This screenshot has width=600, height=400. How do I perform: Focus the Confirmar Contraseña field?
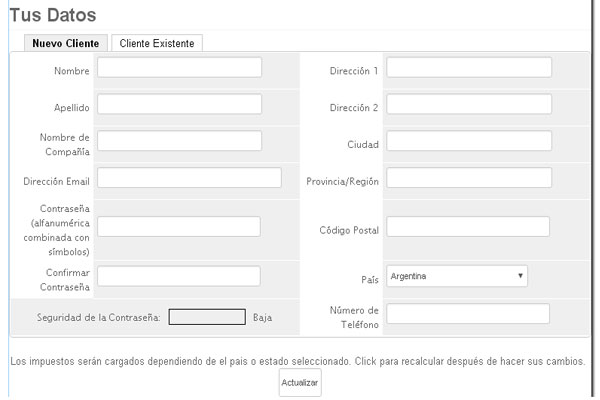coord(179,276)
